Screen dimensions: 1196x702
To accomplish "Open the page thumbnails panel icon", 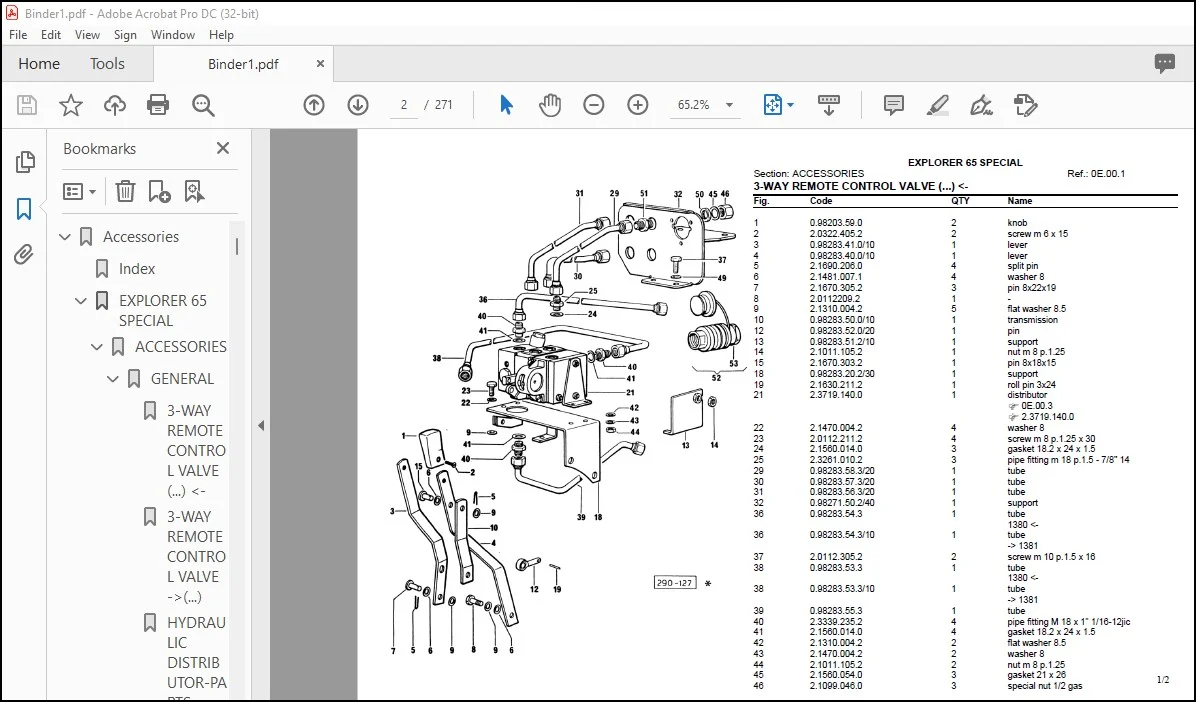I will [x=24, y=162].
